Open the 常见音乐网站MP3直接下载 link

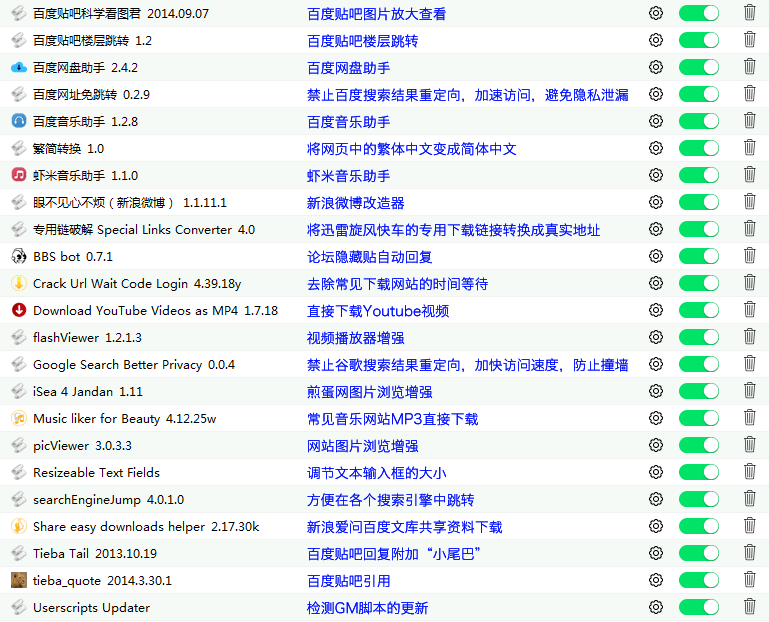pos(392,419)
